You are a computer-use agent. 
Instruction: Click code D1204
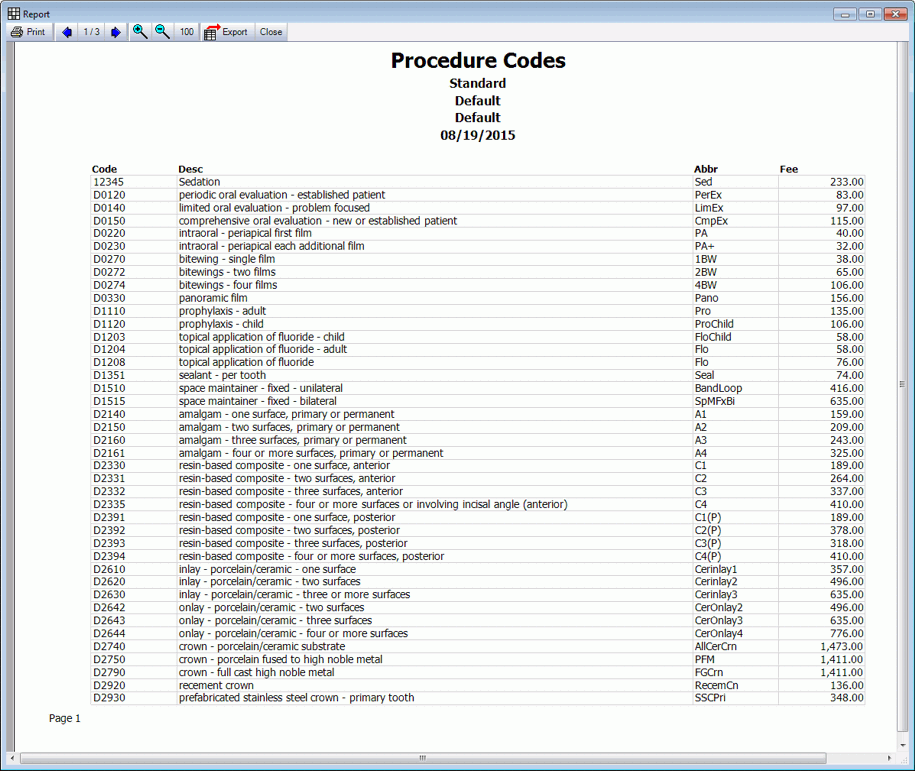(109, 350)
